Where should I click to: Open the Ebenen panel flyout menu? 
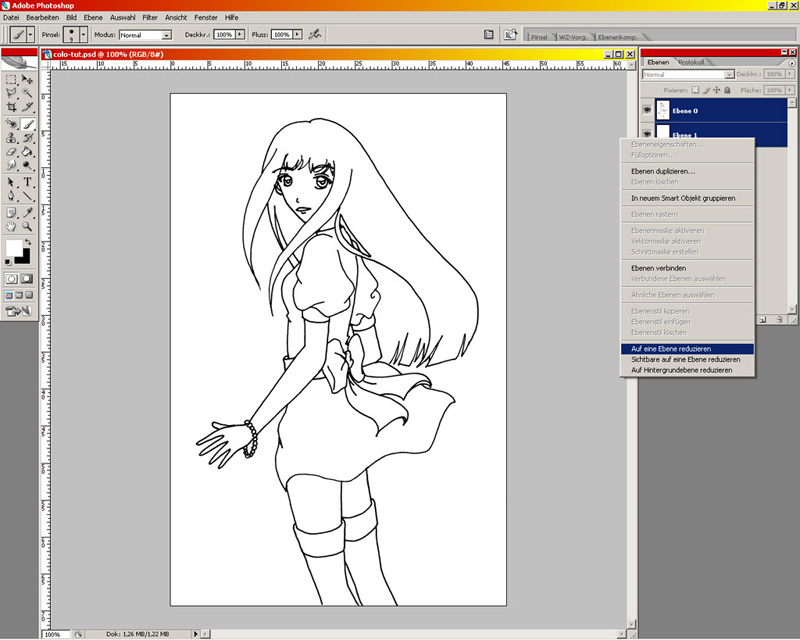pos(792,63)
